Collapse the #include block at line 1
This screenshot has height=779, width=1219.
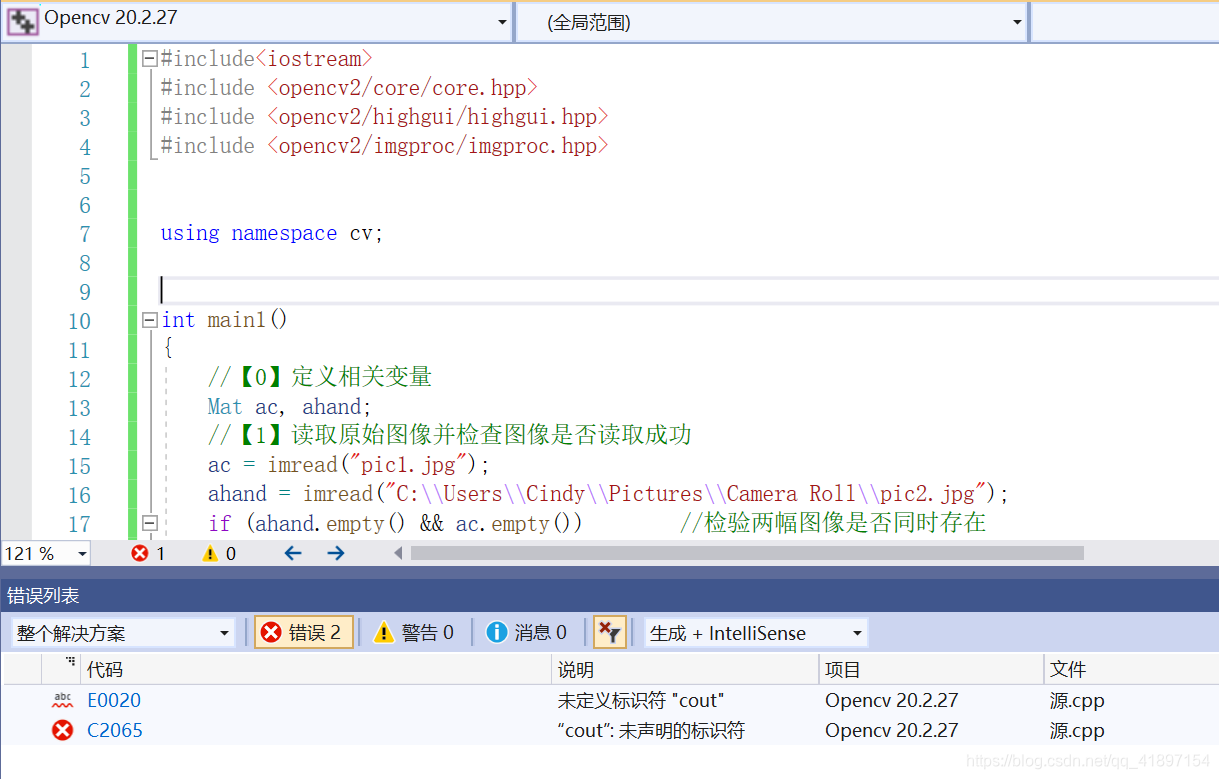point(150,59)
